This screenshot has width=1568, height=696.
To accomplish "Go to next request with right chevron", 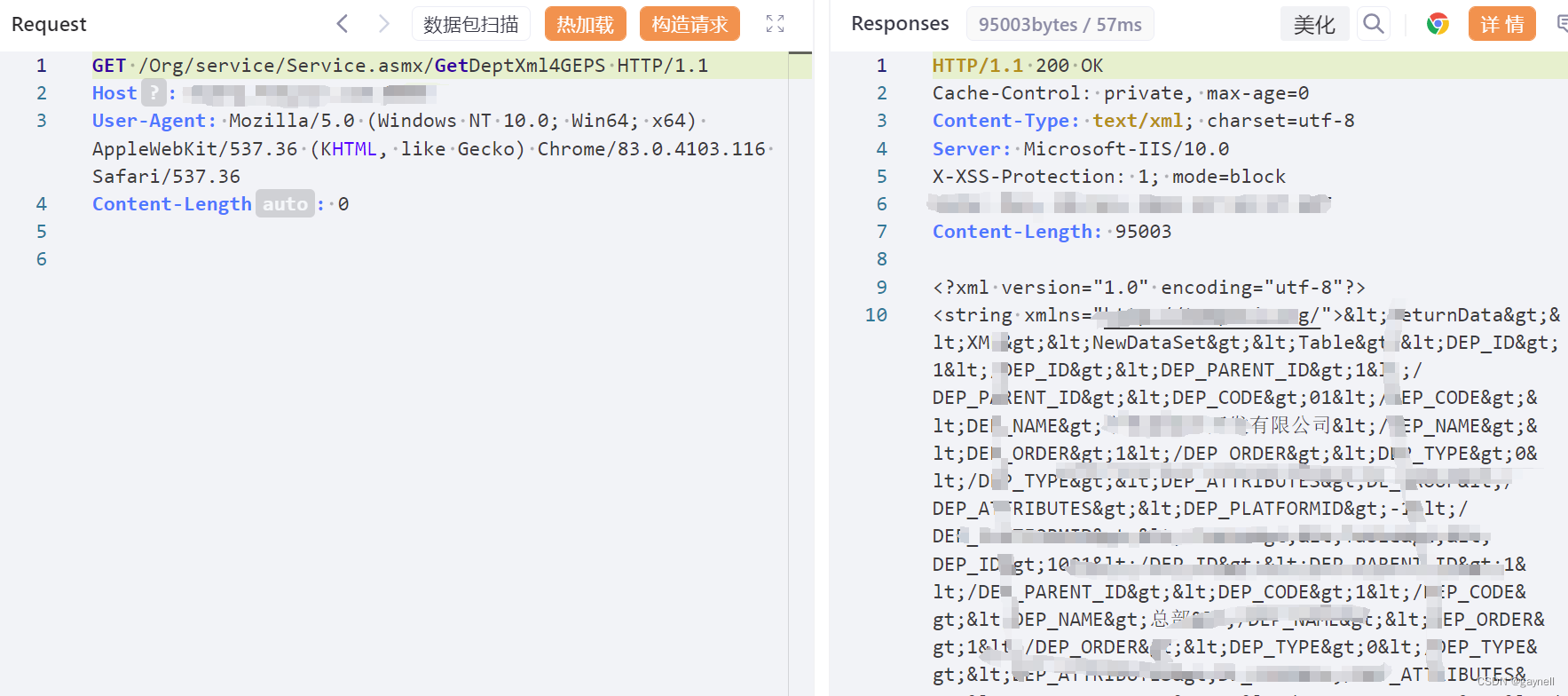I will (x=383, y=24).
